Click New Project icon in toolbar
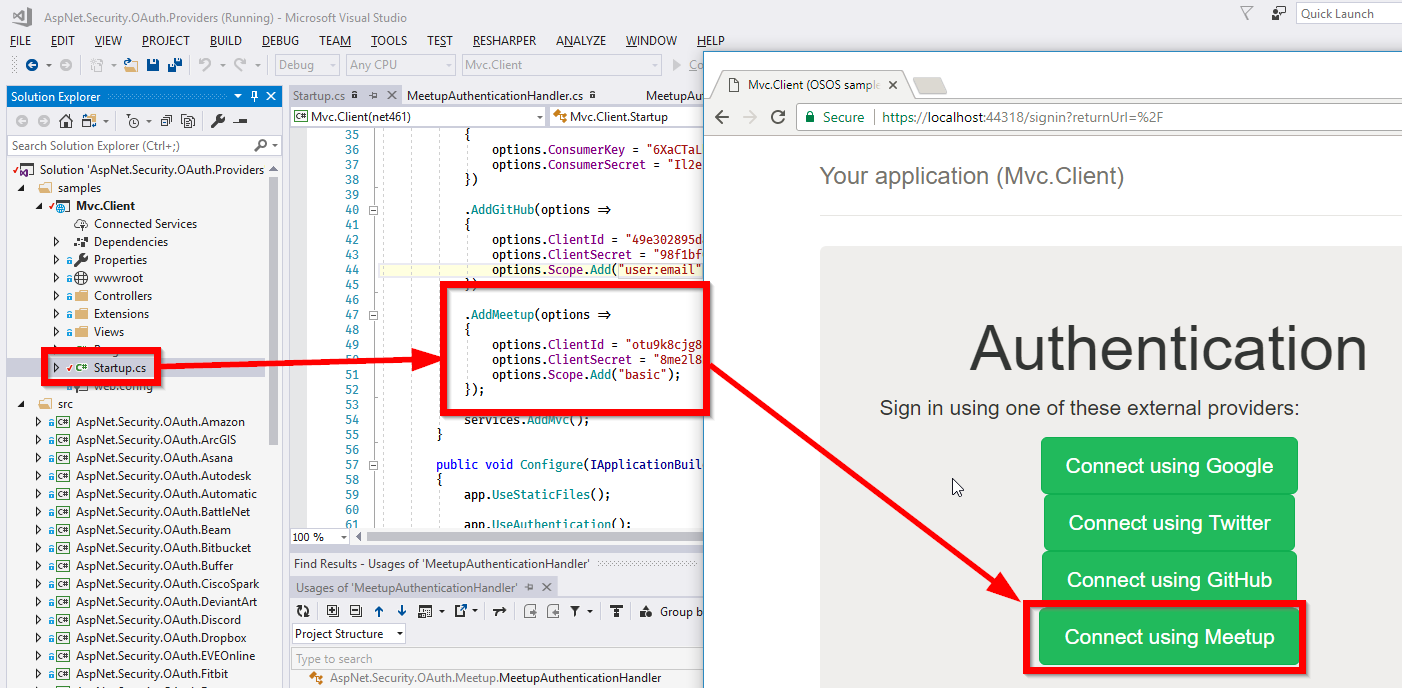This screenshot has height=688, width=1402. [96, 65]
